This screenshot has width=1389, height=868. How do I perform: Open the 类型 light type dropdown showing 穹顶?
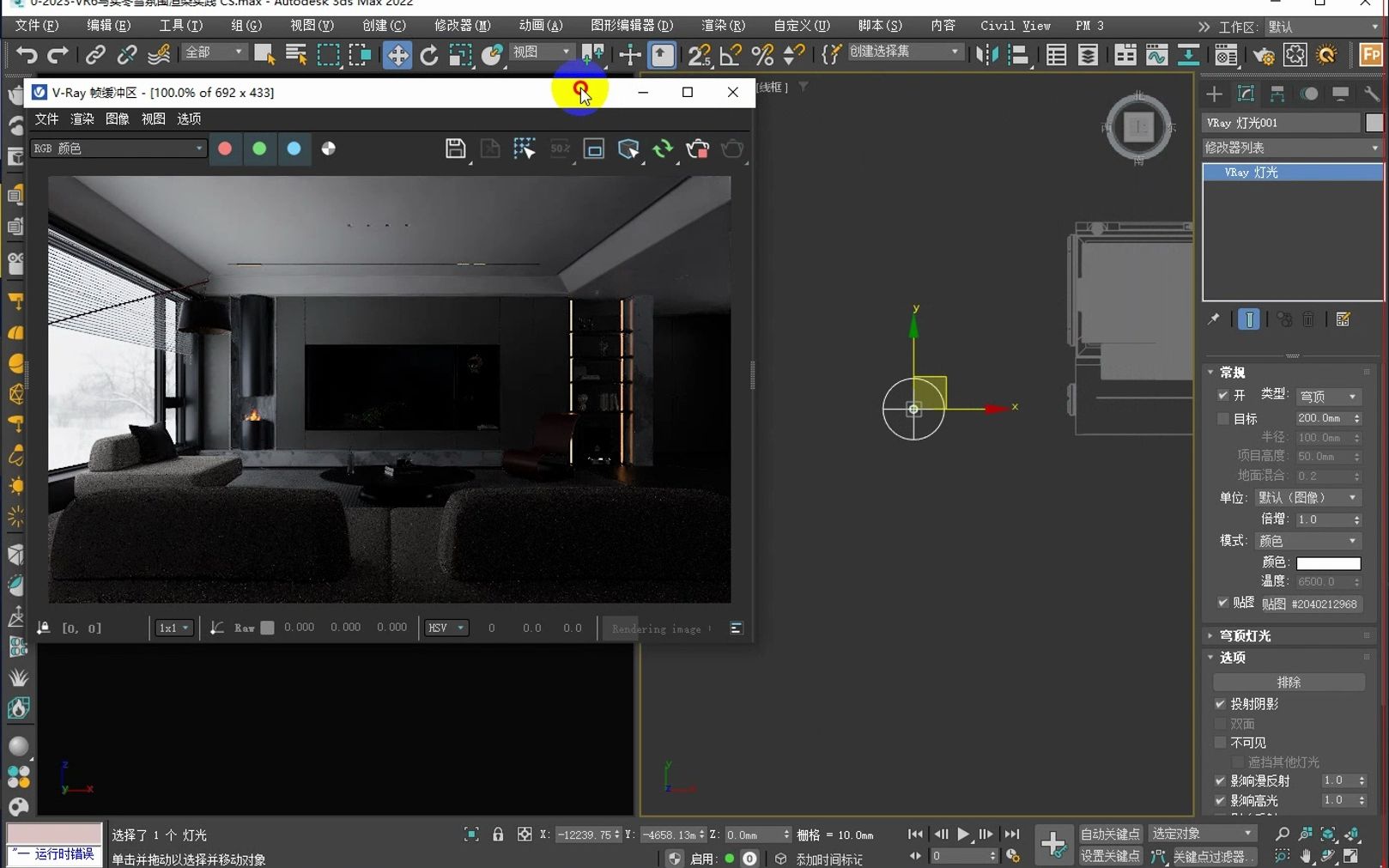click(x=1328, y=396)
